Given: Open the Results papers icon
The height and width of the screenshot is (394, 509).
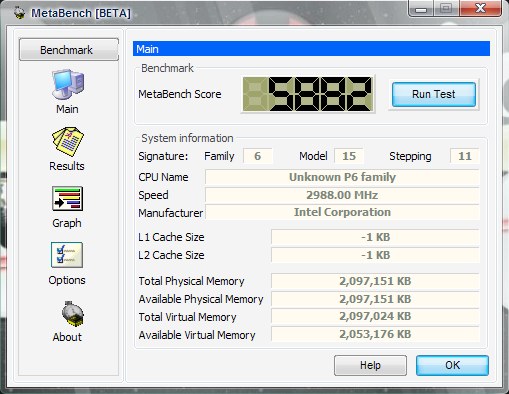Looking at the screenshot, I should tap(68, 141).
